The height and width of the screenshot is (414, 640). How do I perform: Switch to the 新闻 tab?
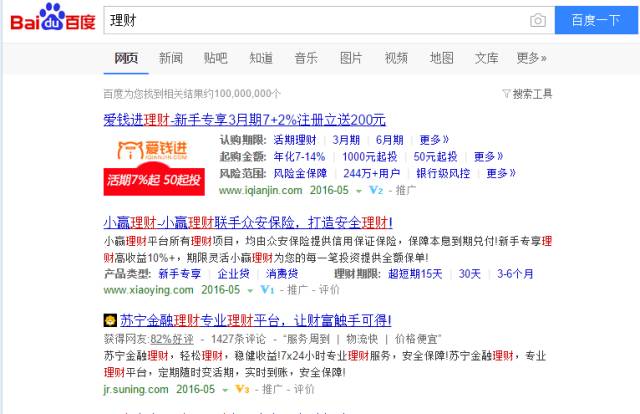coord(171,58)
